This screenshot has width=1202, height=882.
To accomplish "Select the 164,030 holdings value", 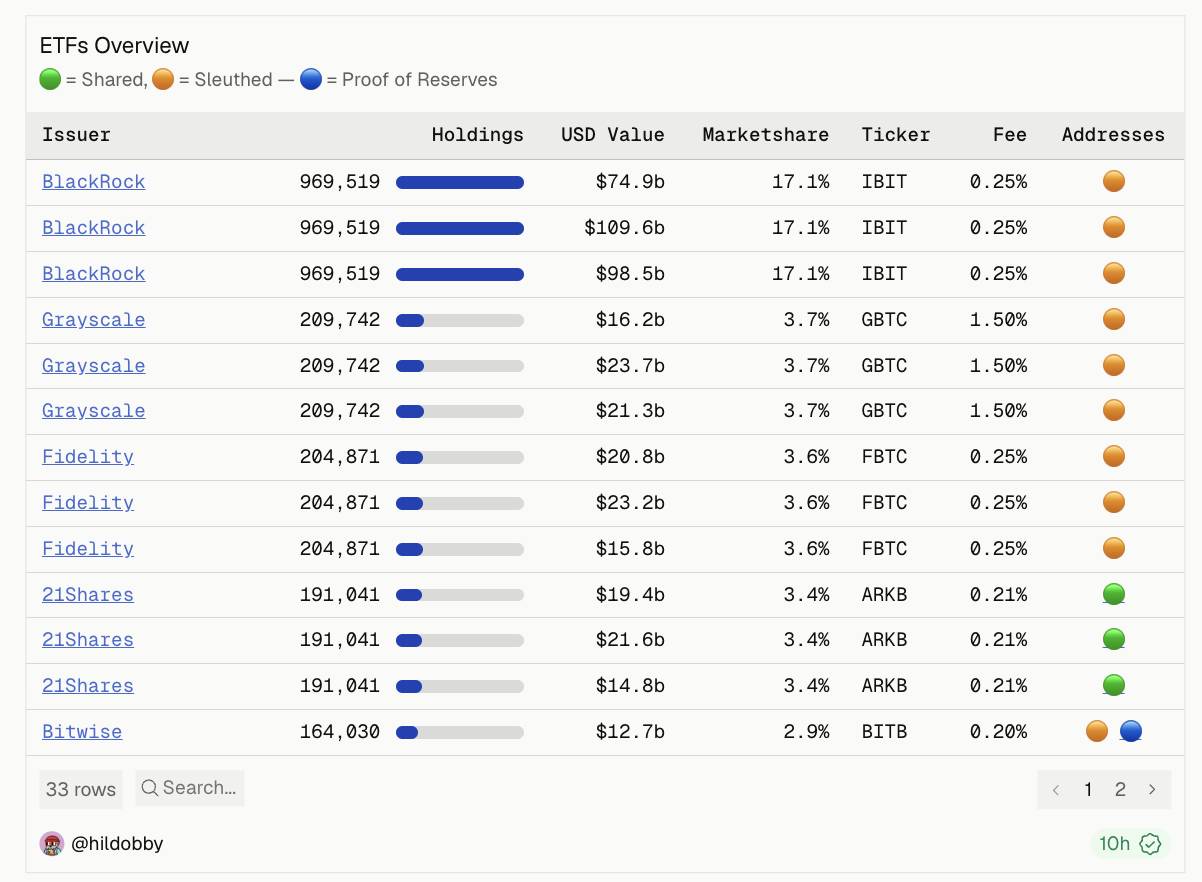I will coord(340,732).
